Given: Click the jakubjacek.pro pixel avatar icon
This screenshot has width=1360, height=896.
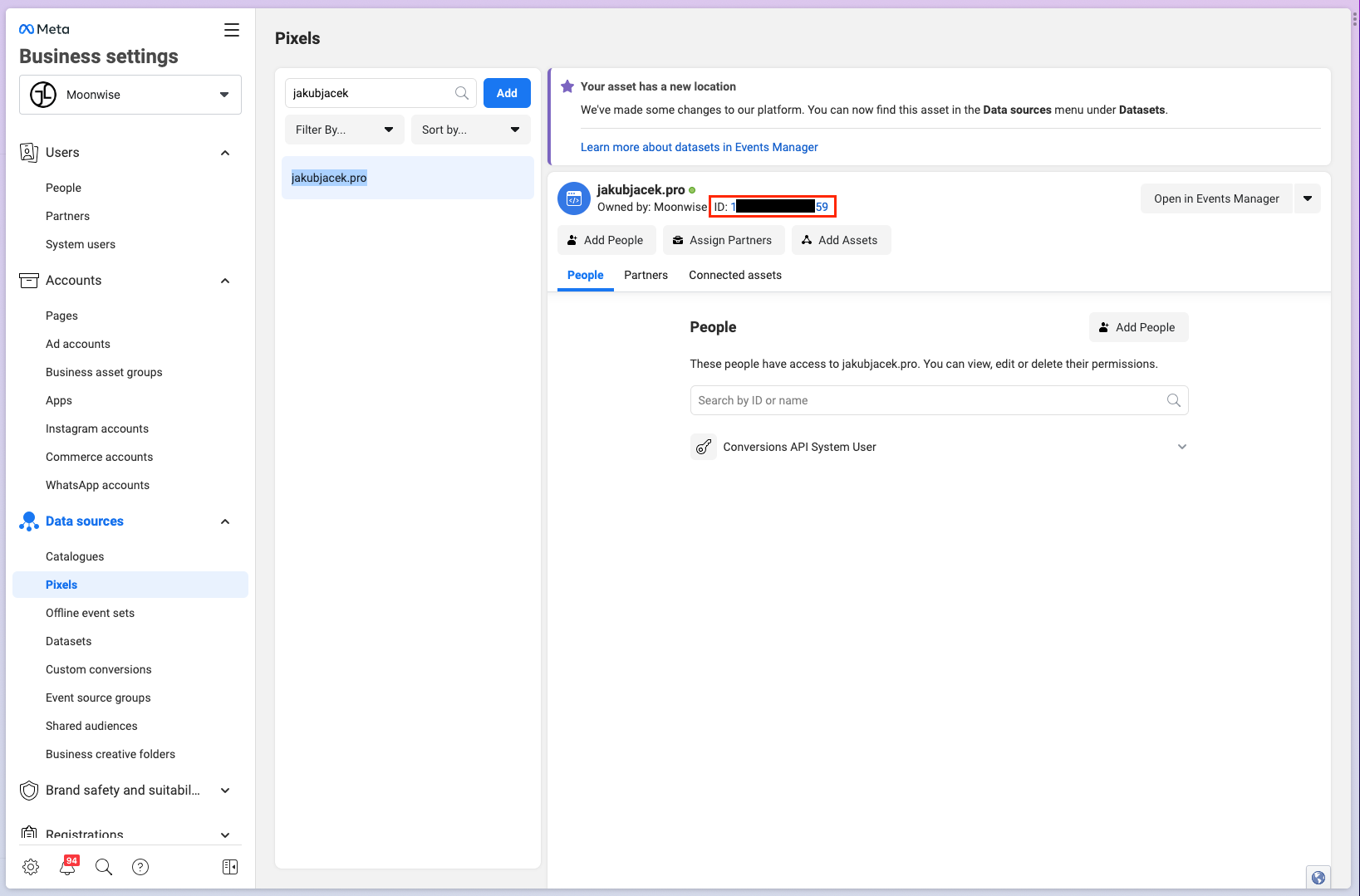Looking at the screenshot, I should click(x=574, y=198).
